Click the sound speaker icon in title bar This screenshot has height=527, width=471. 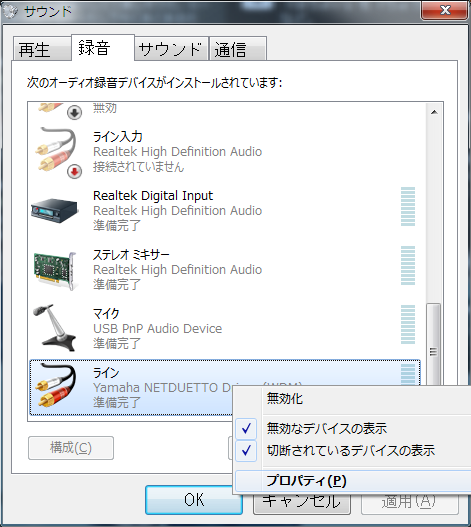[10, 11]
